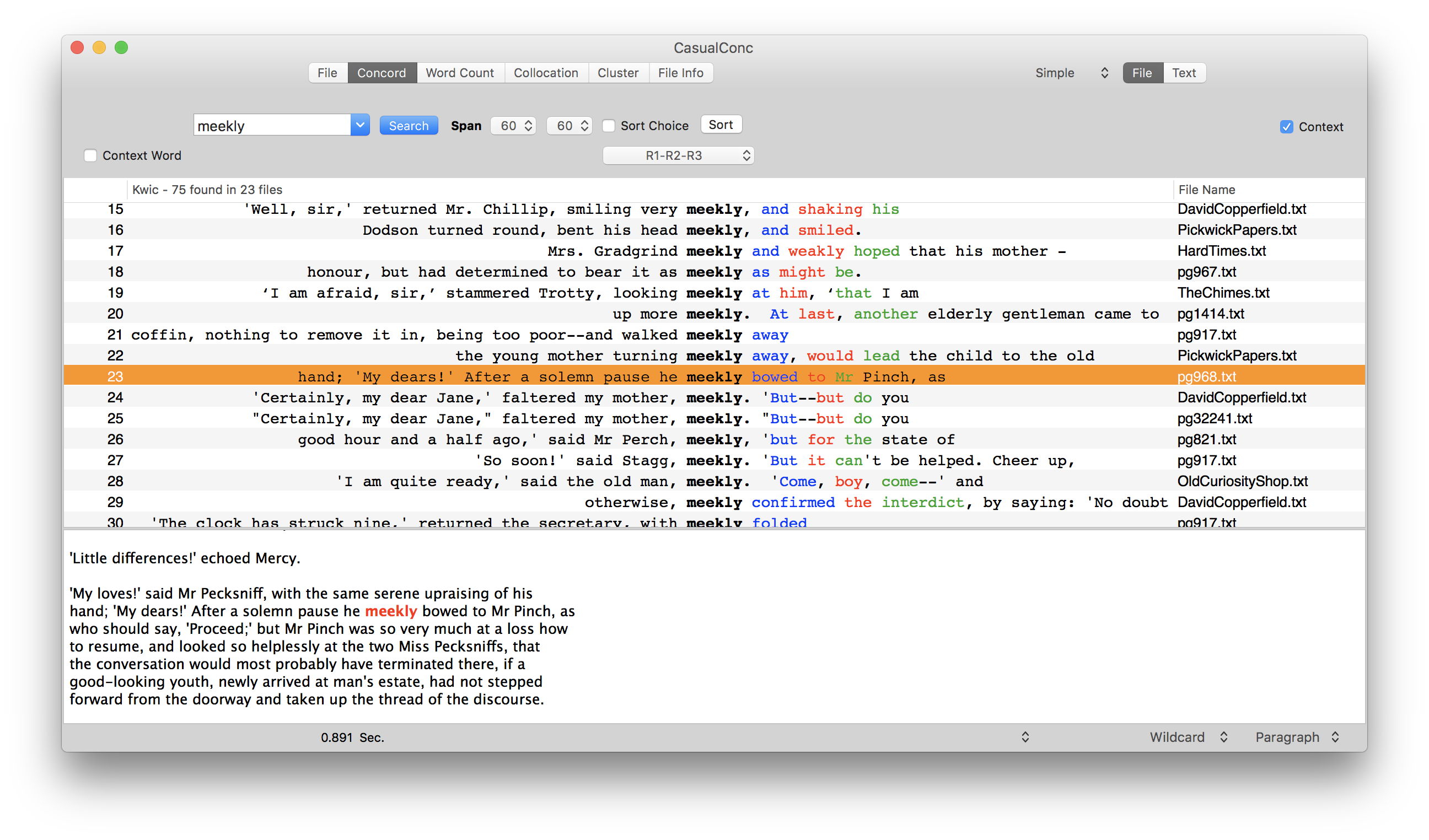Click the red meekly in context pane
The image size is (1429, 840).
(391, 612)
